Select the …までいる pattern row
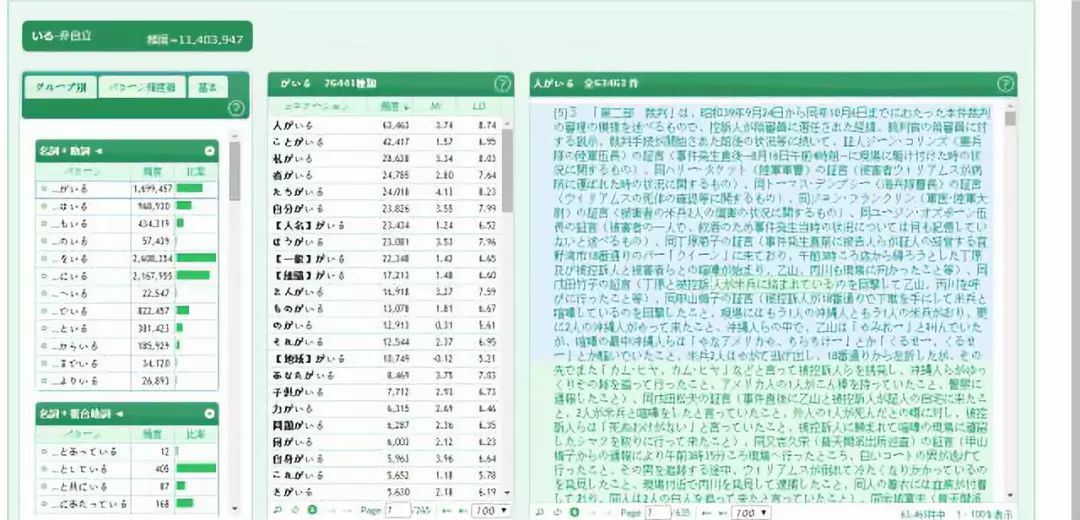 [x=127, y=364]
